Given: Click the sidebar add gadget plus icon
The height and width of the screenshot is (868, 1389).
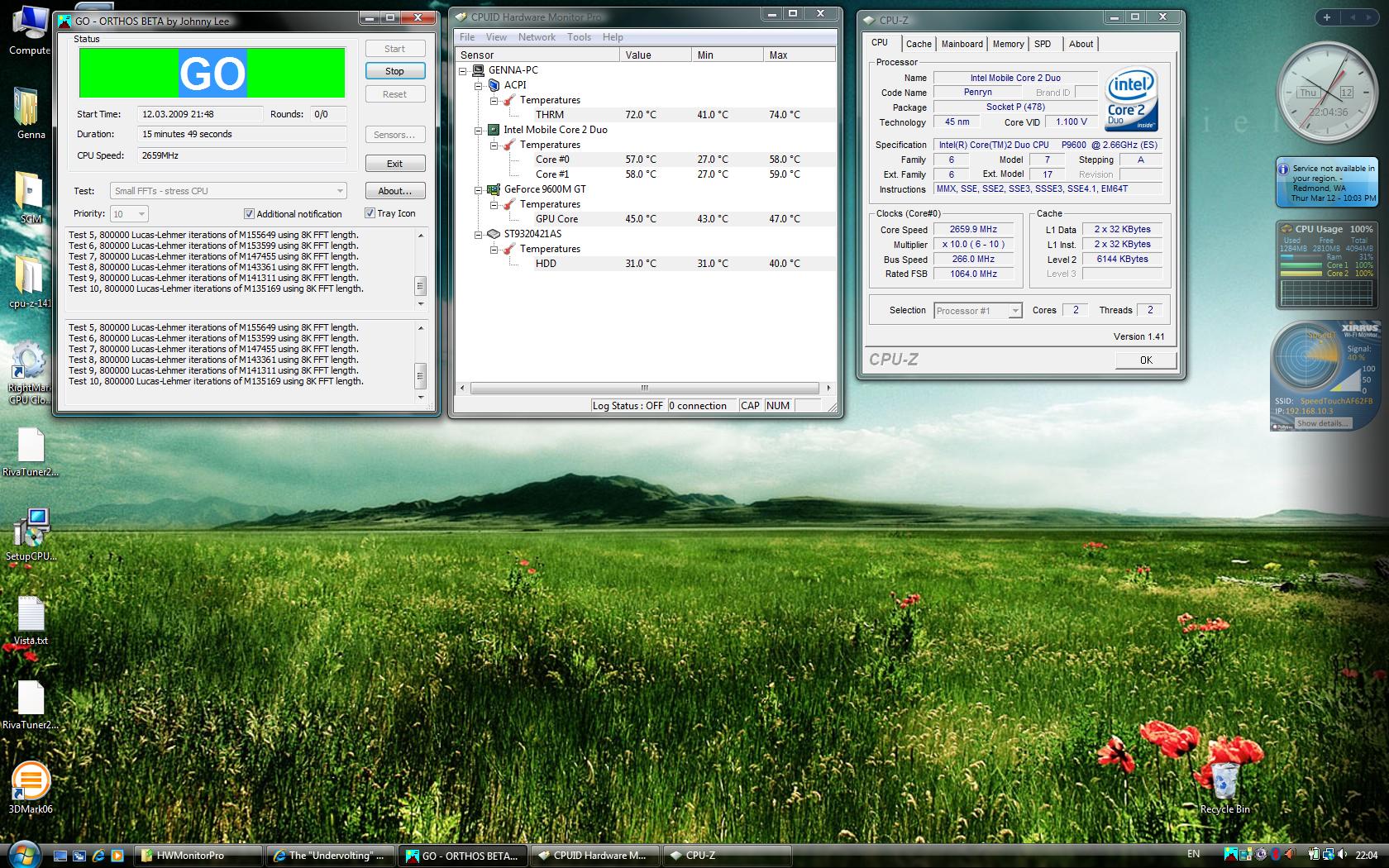Looking at the screenshot, I should pyautogui.click(x=1327, y=17).
